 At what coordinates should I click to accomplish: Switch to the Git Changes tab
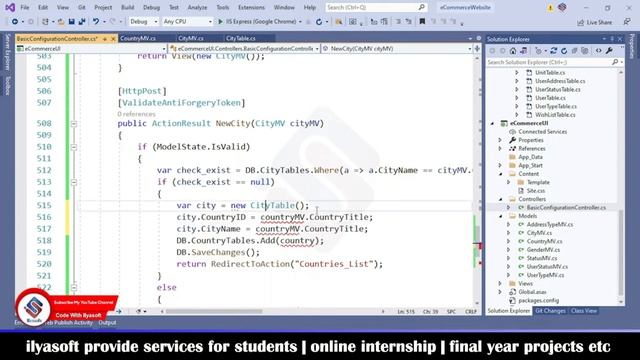[550, 311]
